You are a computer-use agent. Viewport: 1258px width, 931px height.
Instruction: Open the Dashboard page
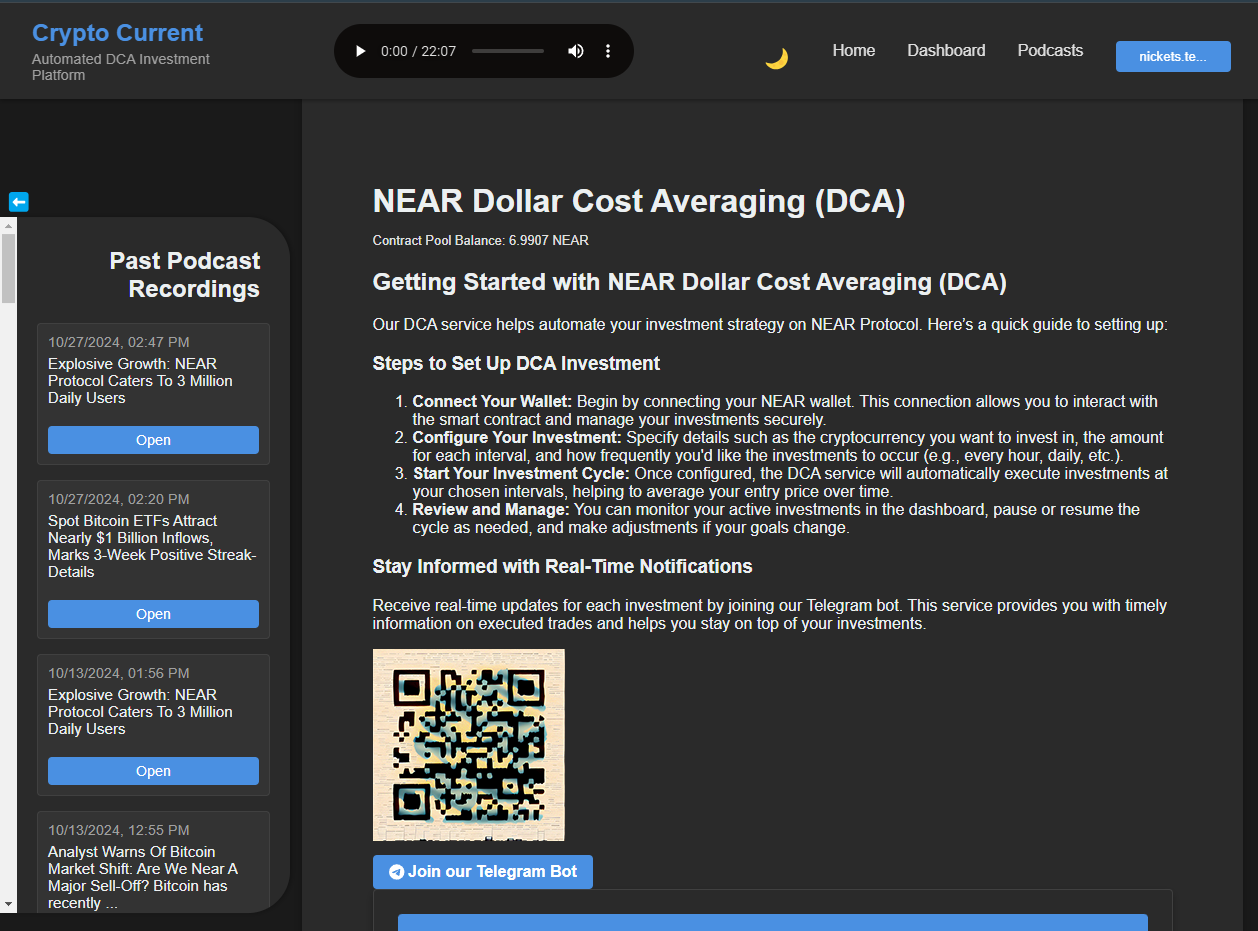946,51
